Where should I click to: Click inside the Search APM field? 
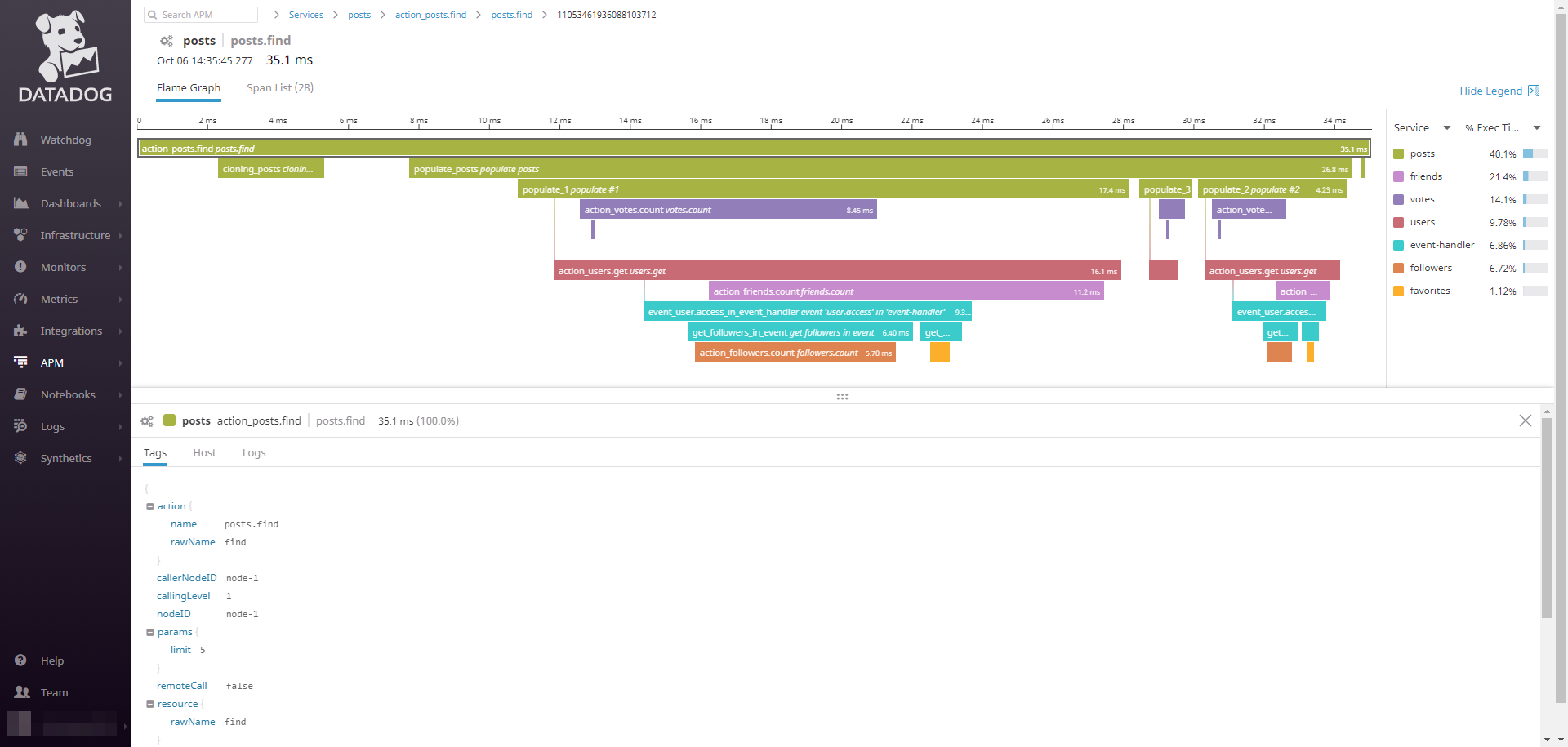tap(201, 15)
